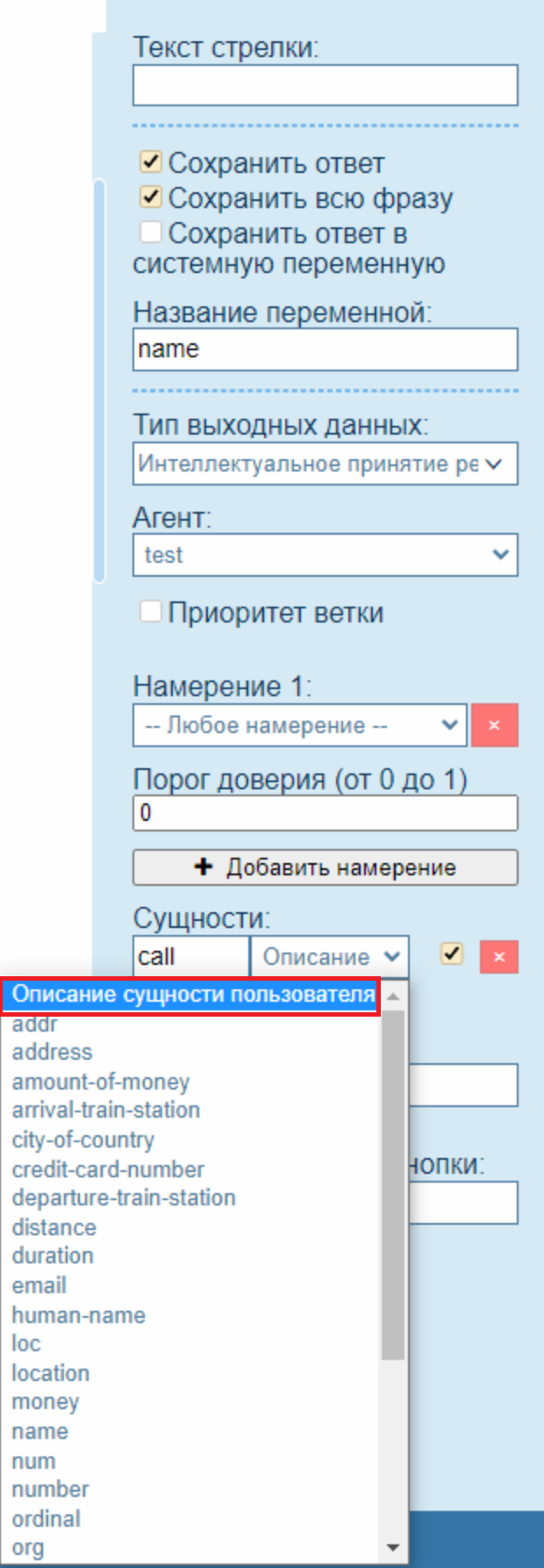Enable Приоритет ветки checkbox
The image size is (544, 1568).
(151, 612)
